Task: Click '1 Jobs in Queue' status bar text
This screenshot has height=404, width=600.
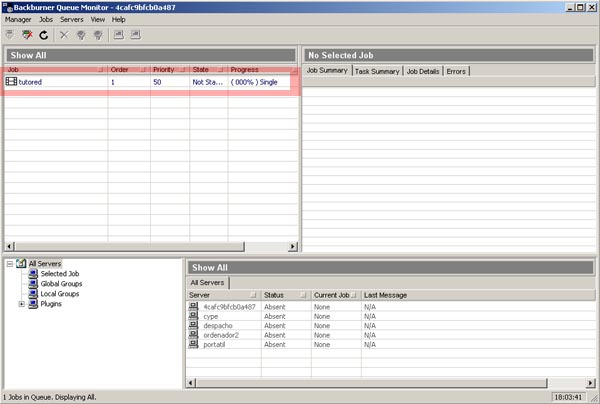Action: [29, 397]
